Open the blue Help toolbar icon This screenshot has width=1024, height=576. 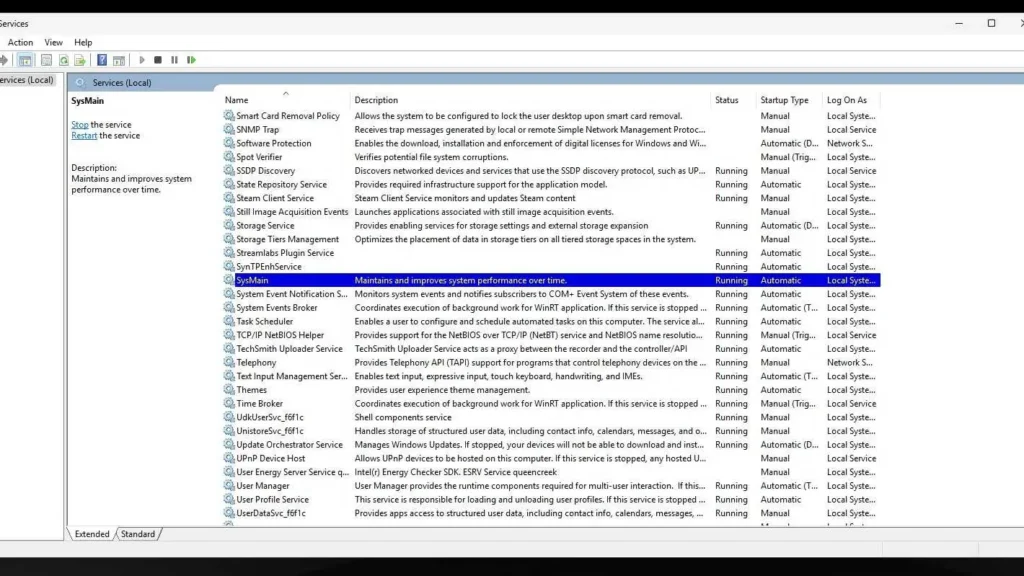pyautogui.click(x=102, y=60)
